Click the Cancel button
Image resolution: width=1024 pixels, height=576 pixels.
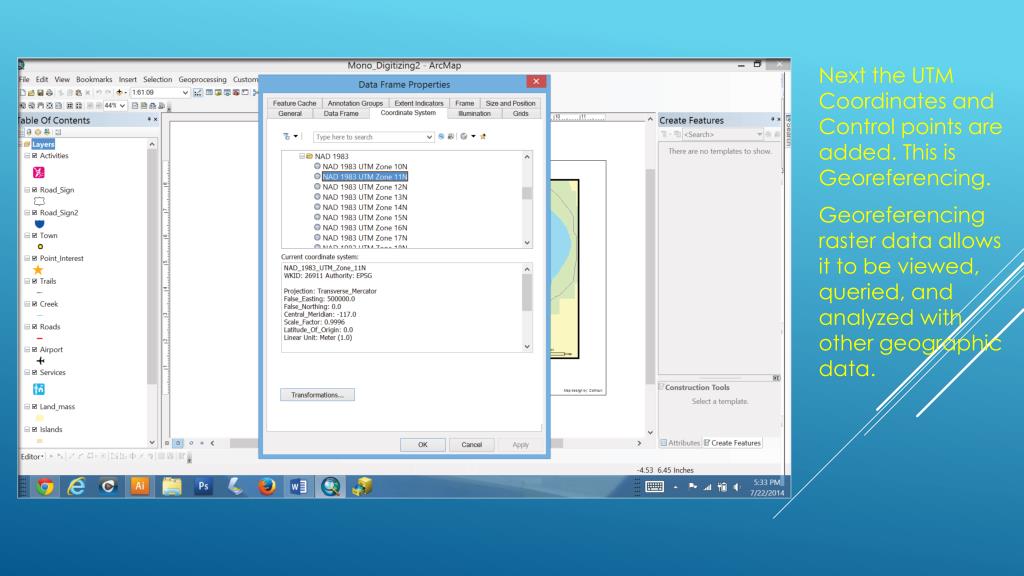(472, 445)
